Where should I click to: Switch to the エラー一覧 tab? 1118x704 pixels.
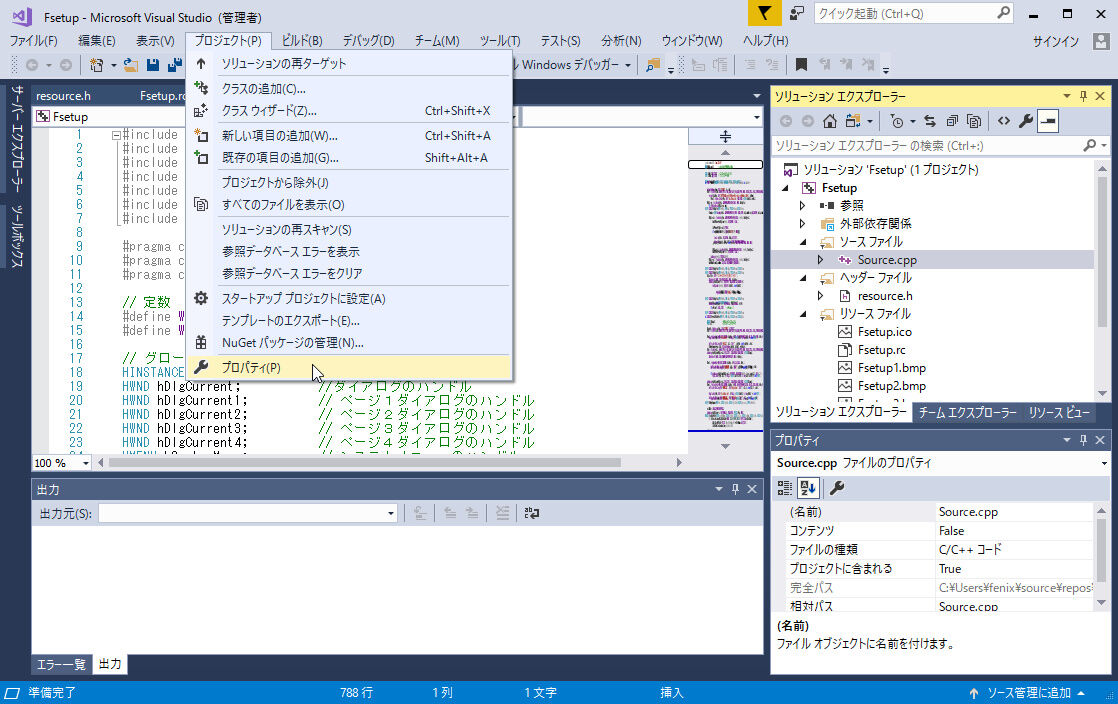[61, 664]
